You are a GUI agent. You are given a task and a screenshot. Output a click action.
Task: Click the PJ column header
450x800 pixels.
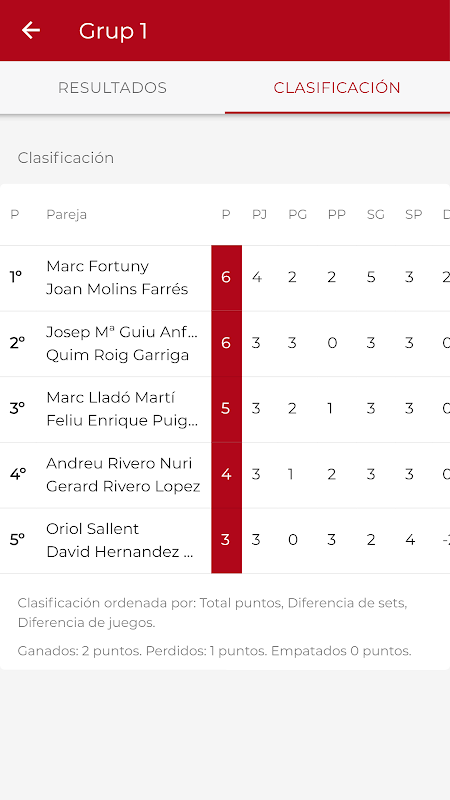(259, 215)
